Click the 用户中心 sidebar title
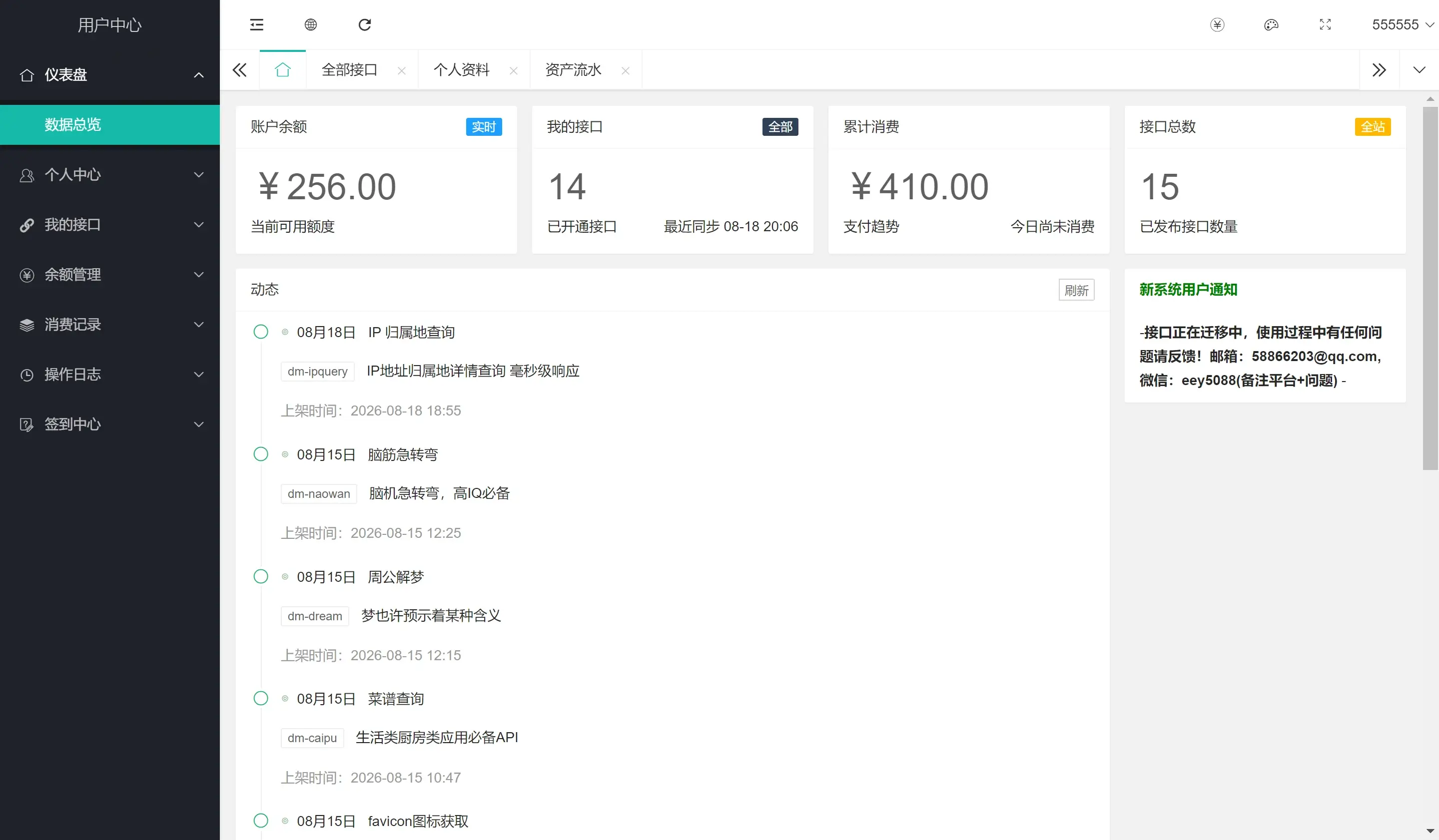 pos(109,24)
